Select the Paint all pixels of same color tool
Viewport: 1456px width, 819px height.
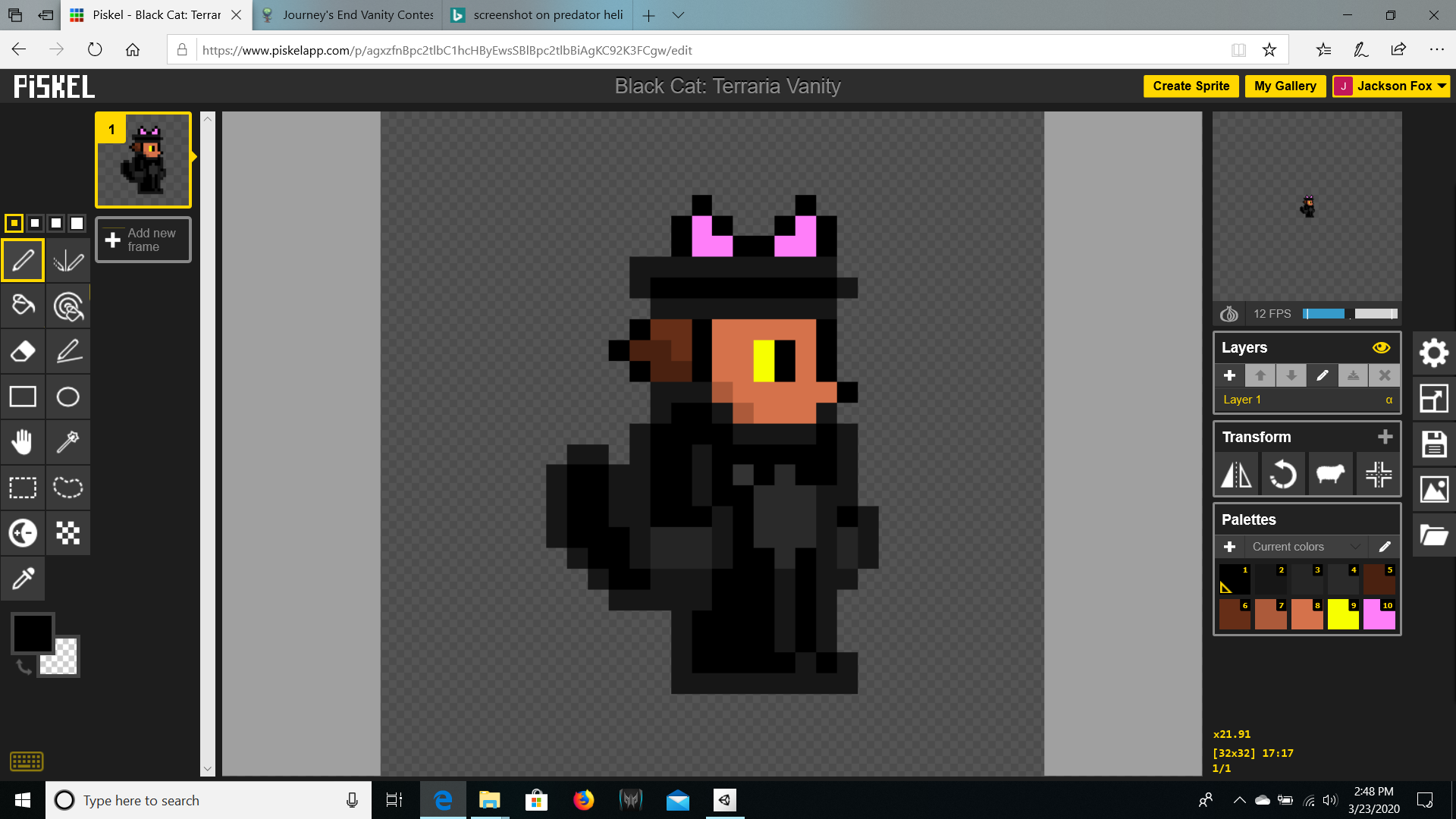tap(68, 306)
